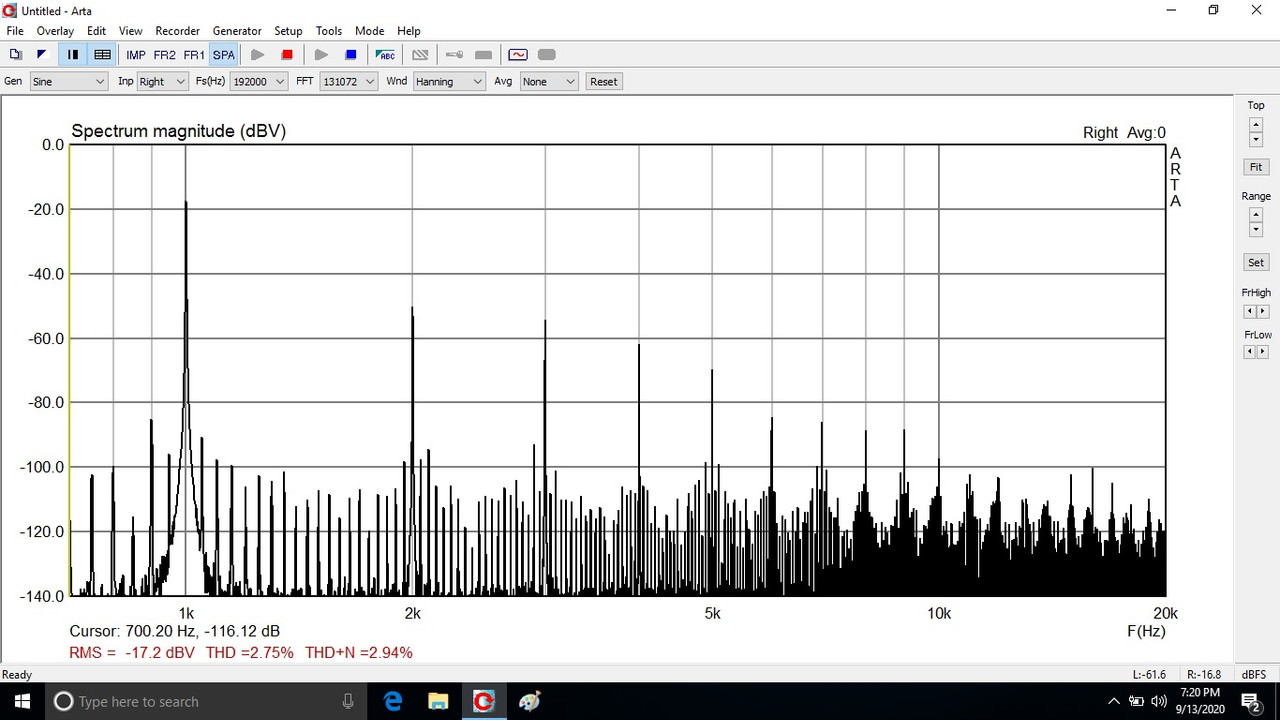Click the Reset averaging button
The width and height of the screenshot is (1280, 720).
pyautogui.click(x=604, y=82)
